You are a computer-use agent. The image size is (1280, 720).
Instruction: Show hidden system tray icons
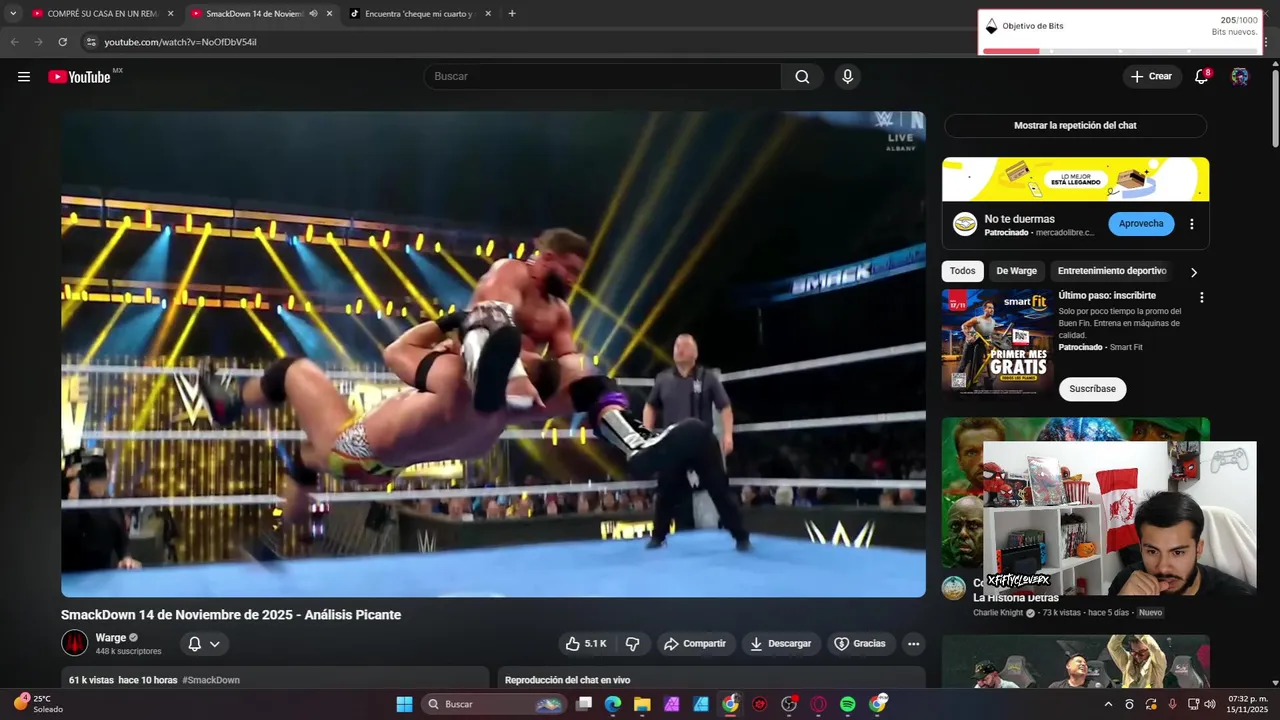coord(1108,704)
